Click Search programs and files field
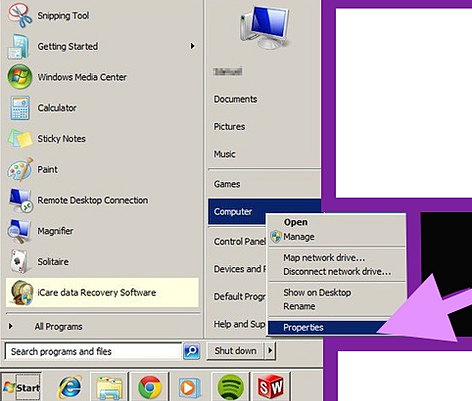 93,351
